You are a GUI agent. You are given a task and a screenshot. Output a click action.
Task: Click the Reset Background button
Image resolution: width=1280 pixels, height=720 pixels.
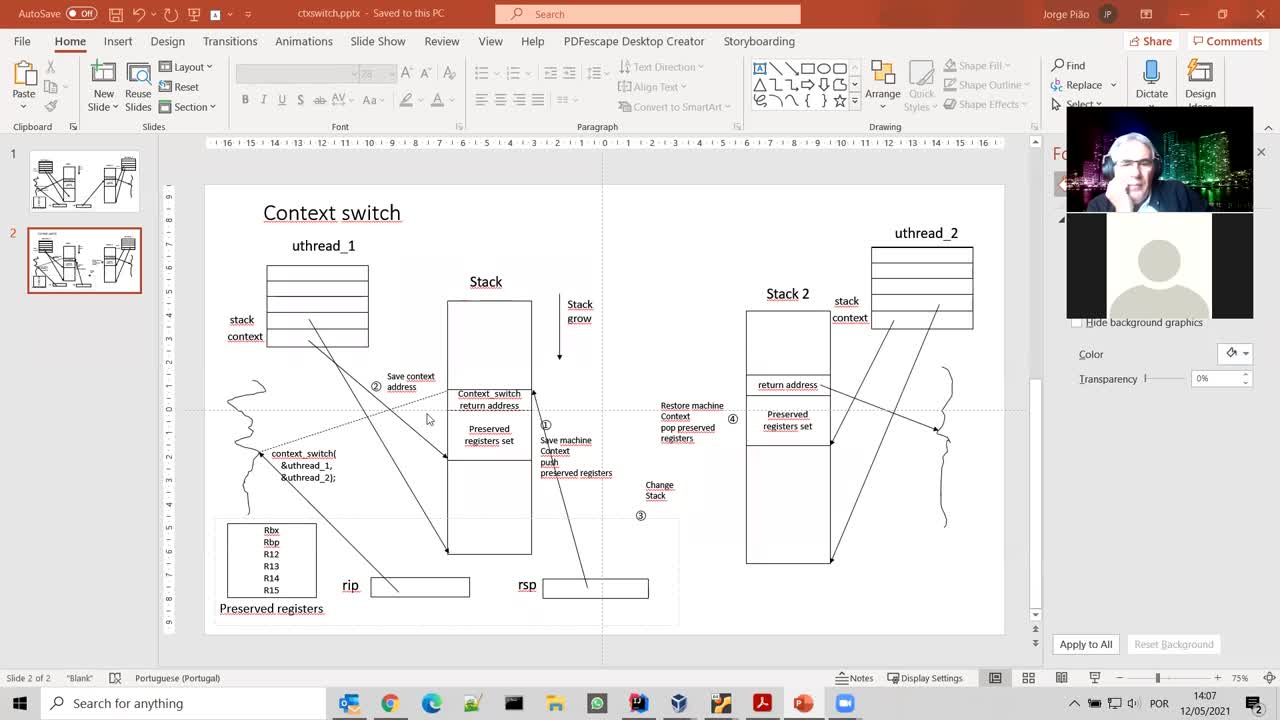click(x=1174, y=644)
